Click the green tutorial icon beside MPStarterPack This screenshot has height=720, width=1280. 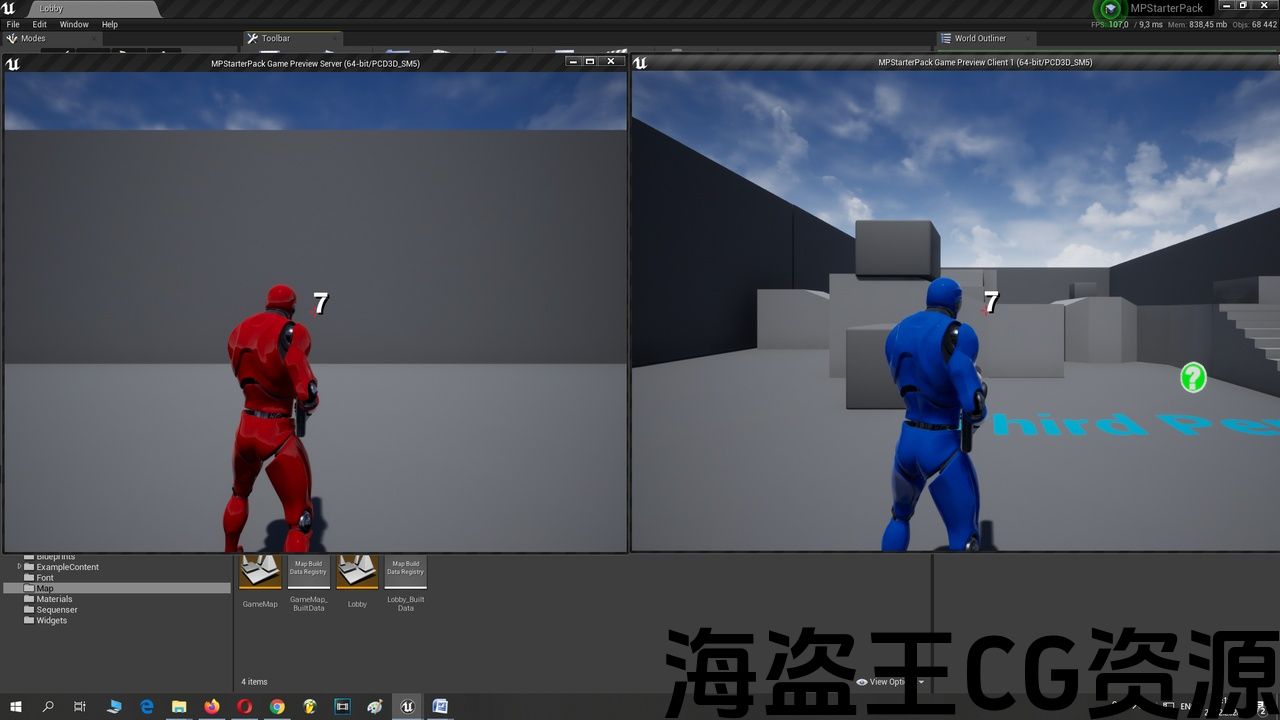(x=1111, y=9)
